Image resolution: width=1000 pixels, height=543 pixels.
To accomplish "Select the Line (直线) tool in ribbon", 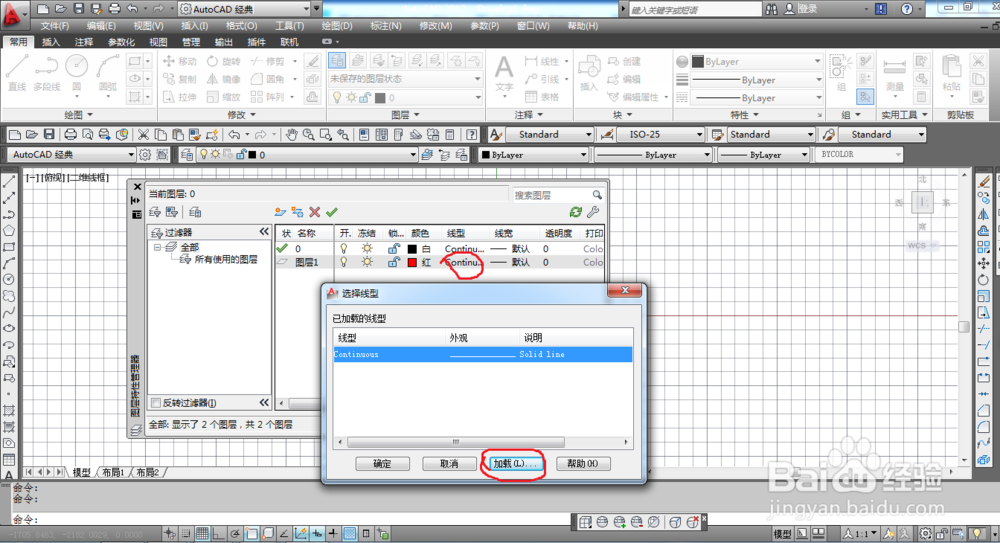I will point(17,72).
